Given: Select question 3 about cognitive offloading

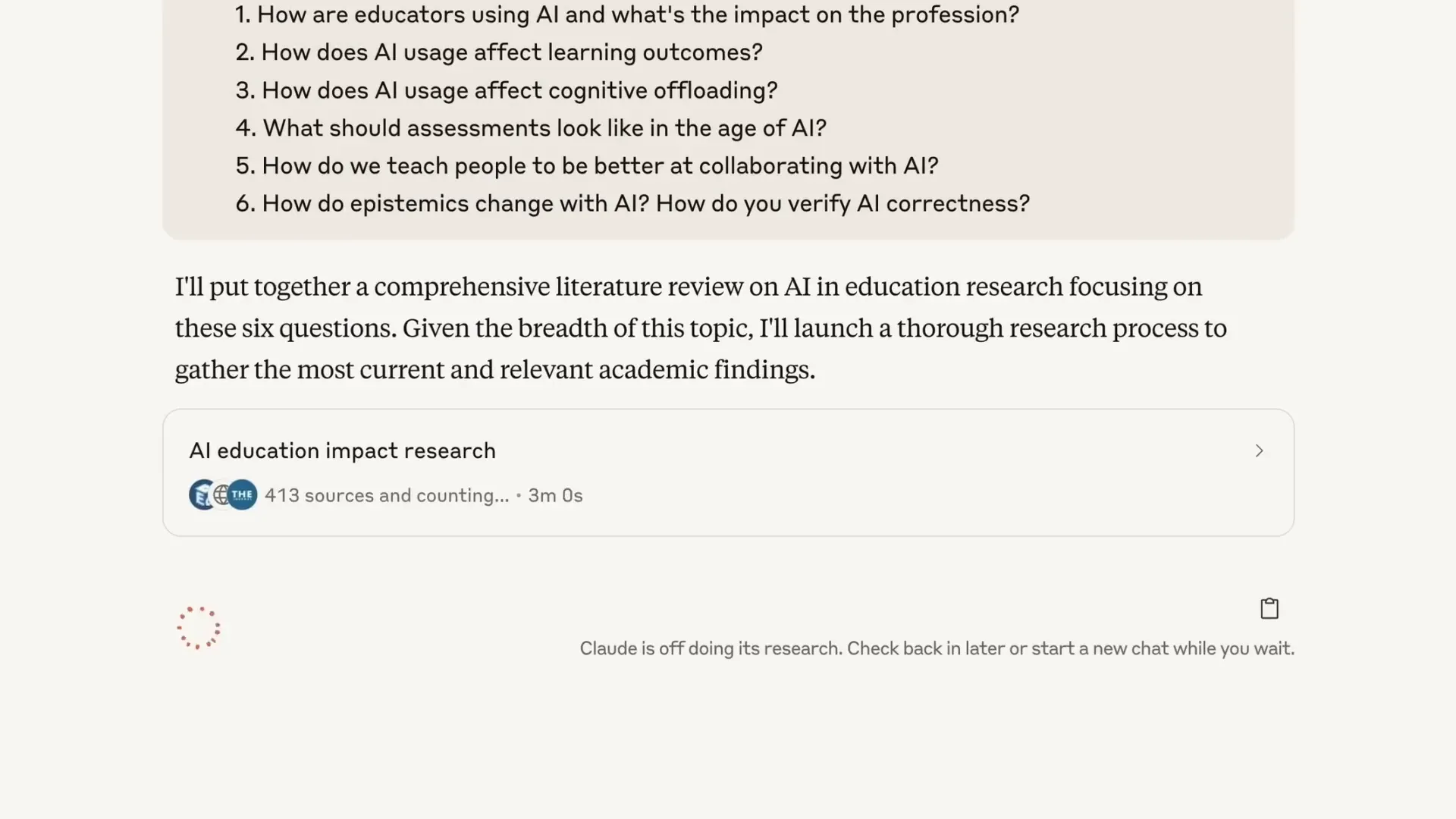Looking at the screenshot, I should click(x=507, y=90).
